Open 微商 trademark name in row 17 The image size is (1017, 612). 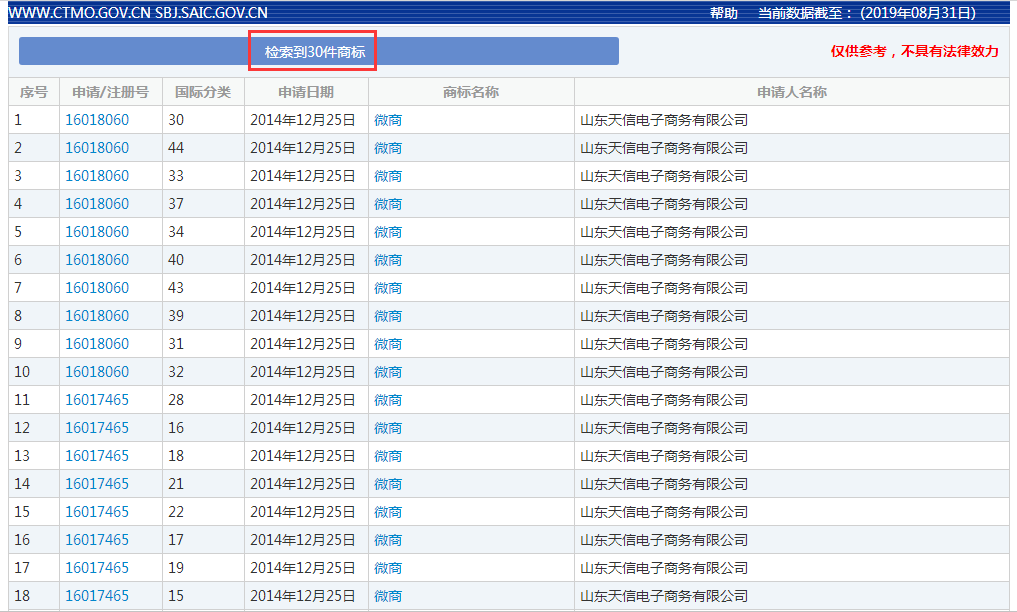[388, 568]
